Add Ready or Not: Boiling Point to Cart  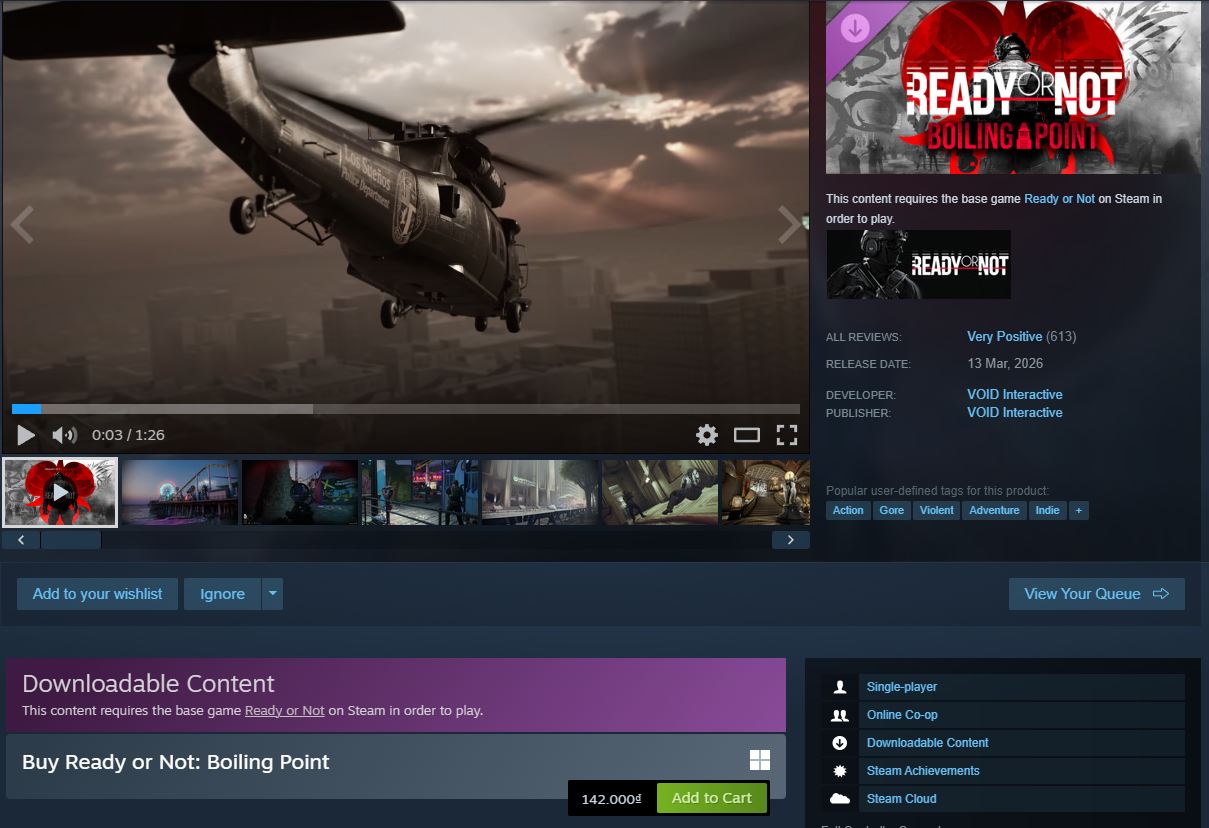point(712,798)
